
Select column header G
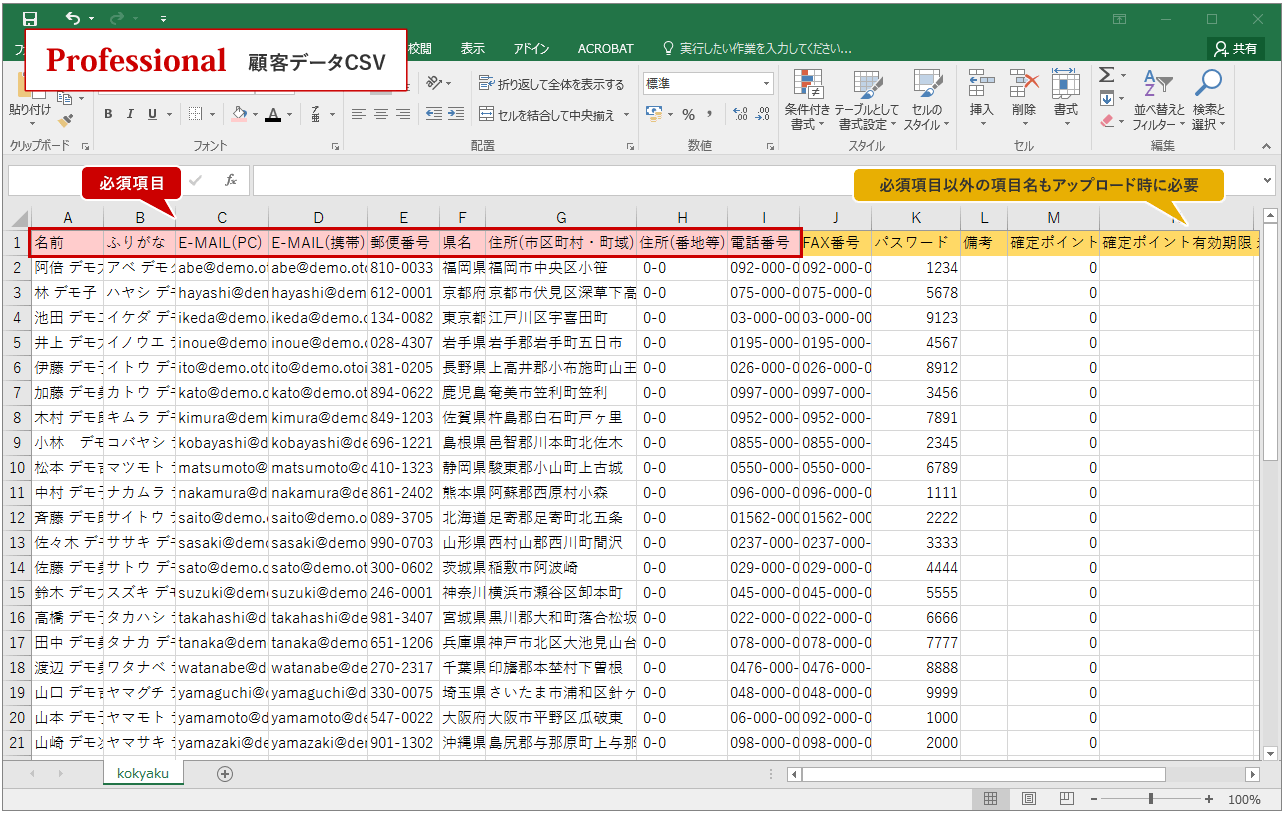tap(561, 217)
